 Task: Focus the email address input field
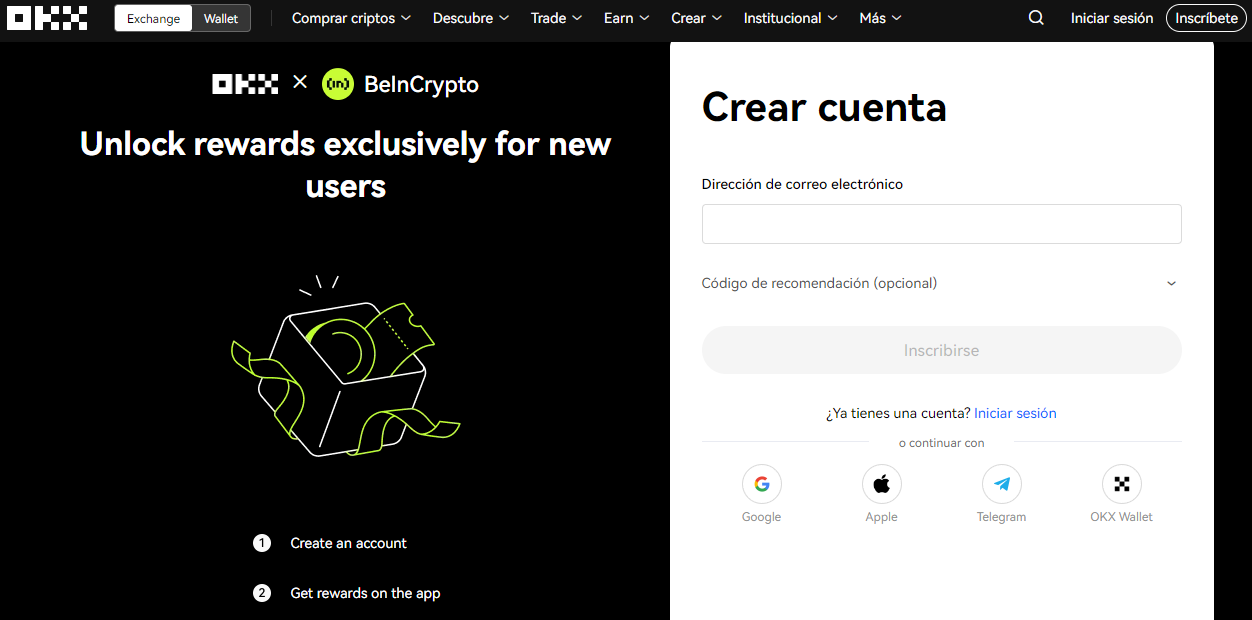942,224
